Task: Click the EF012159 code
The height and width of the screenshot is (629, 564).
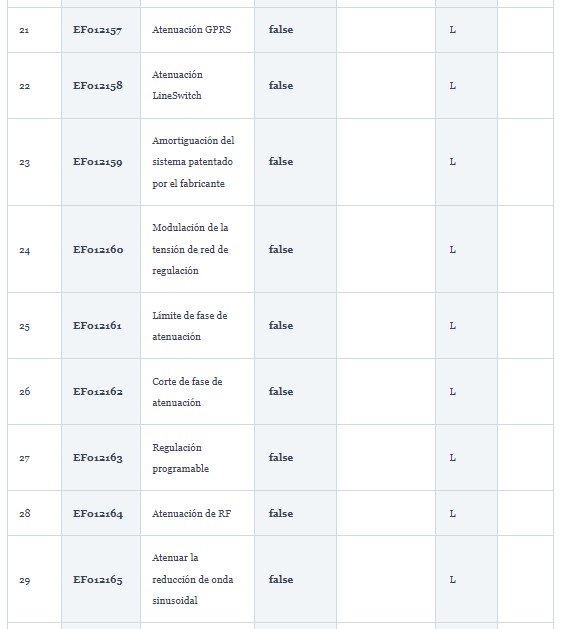Action: pyautogui.click(x=97, y=162)
